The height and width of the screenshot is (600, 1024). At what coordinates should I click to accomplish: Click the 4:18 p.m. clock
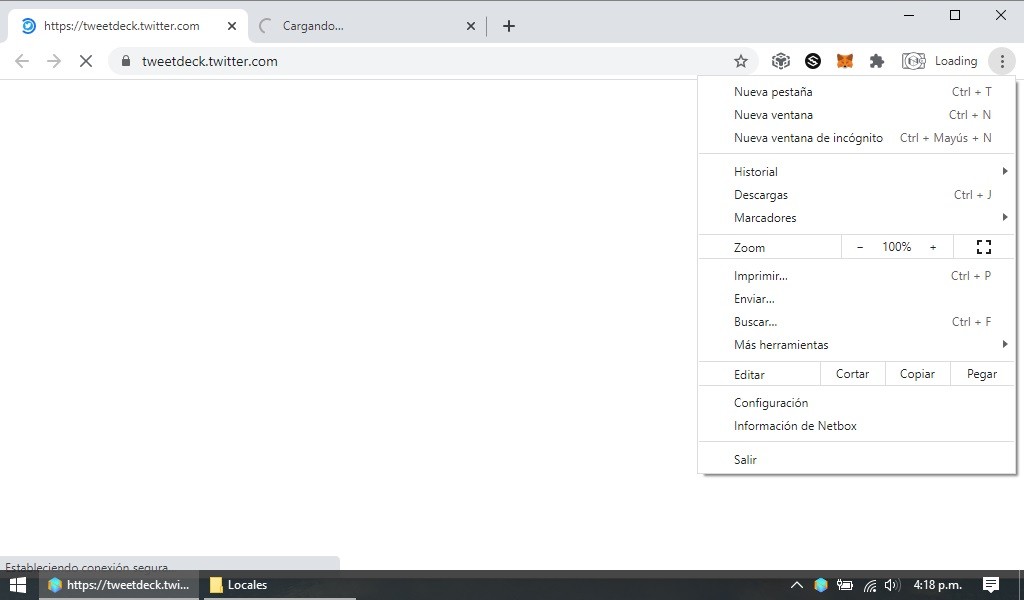click(x=938, y=585)
